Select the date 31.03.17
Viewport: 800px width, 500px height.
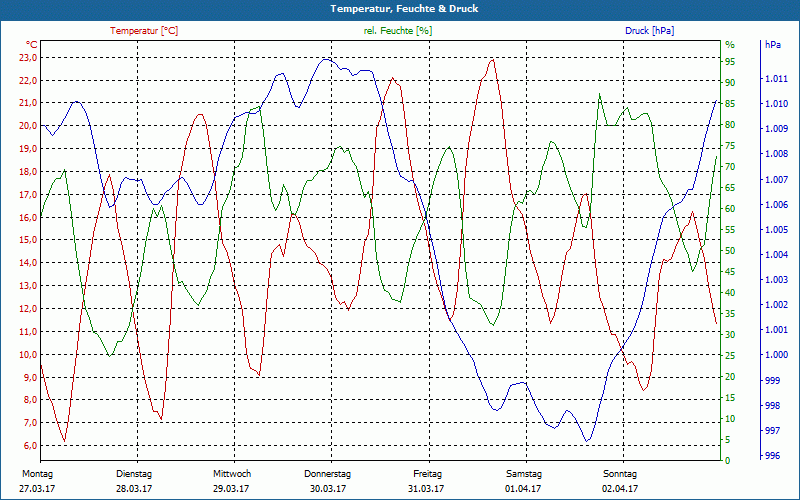pyautogui.click(x=426, y=489)
